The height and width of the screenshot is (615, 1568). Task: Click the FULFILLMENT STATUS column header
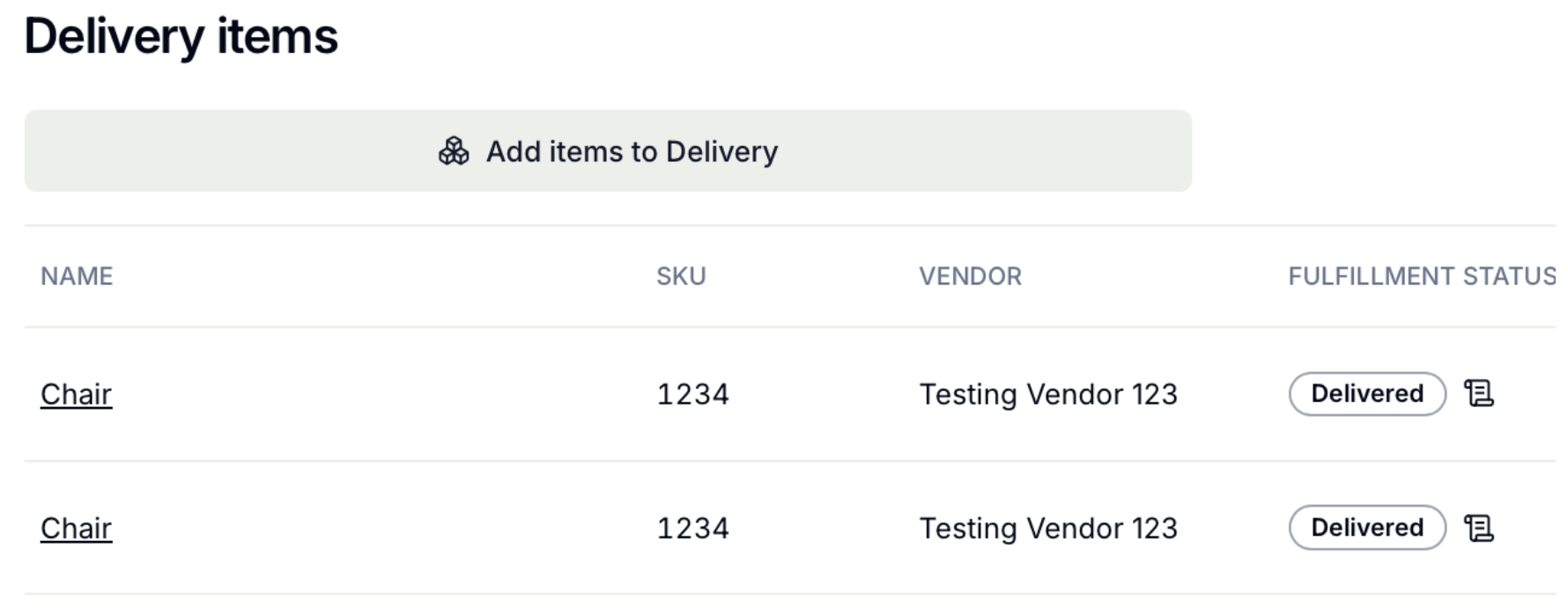pyautogui.click(x=1422, y=277)
